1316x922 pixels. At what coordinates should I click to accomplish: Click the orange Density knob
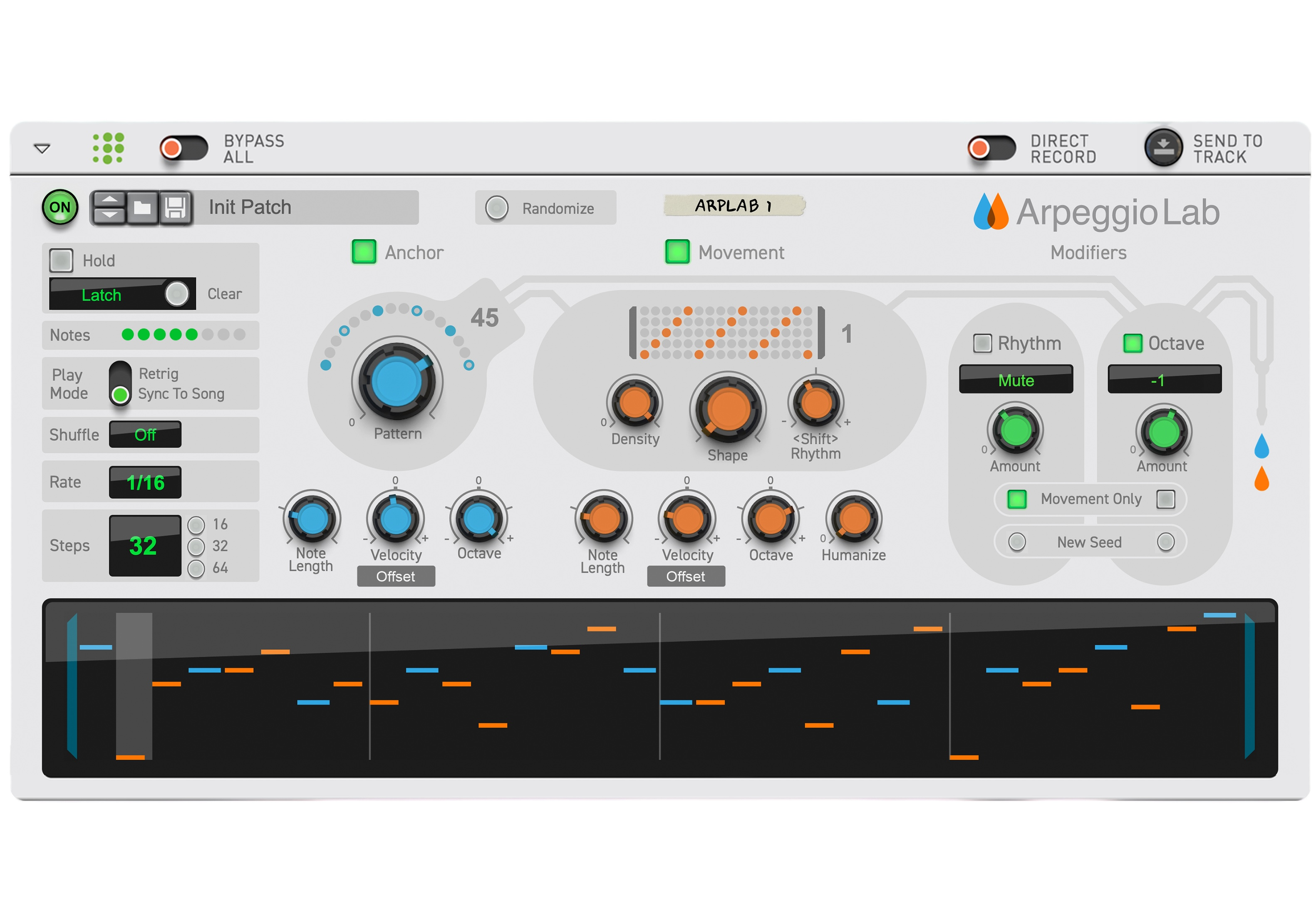click(x=634, y=403)
